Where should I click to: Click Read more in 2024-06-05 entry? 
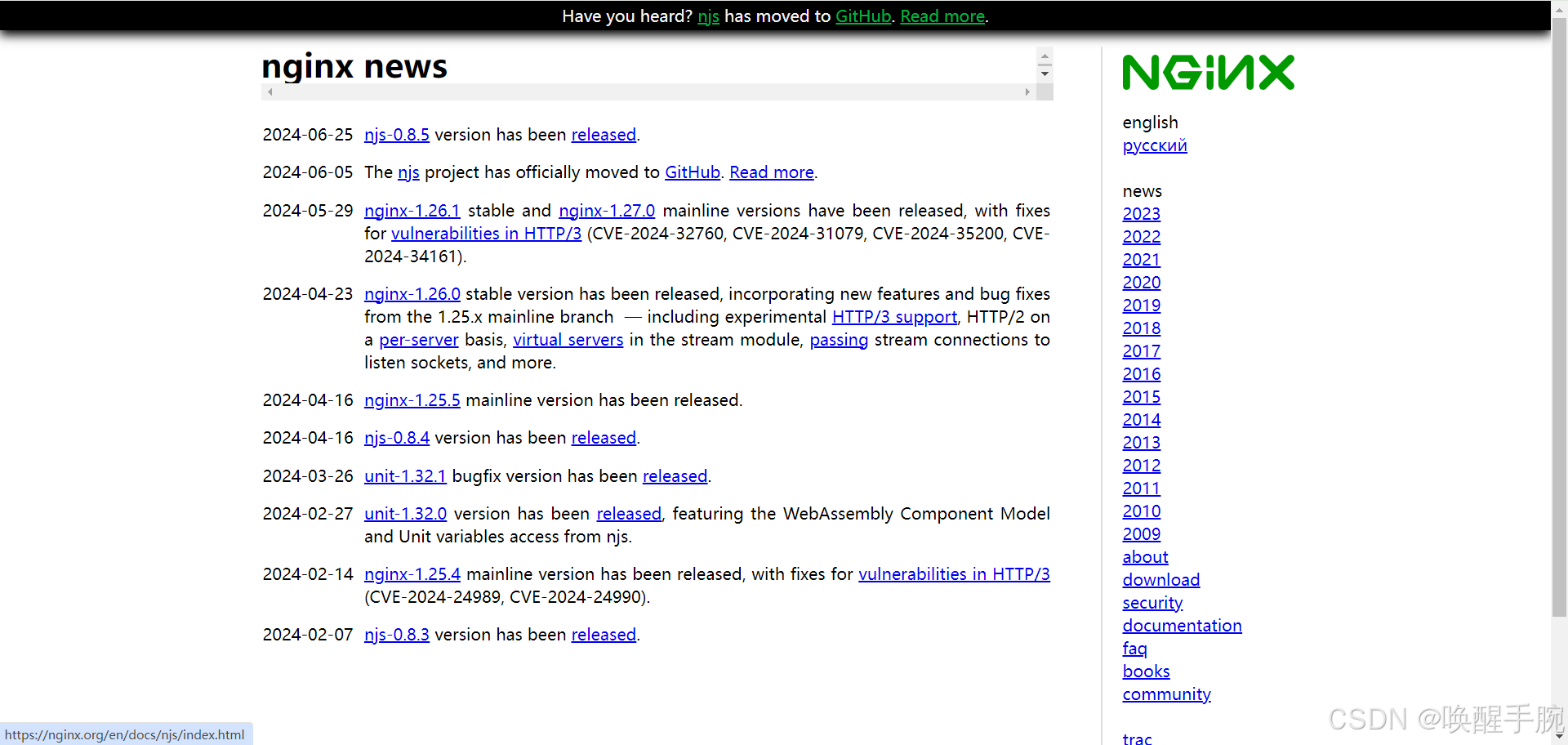772,172
